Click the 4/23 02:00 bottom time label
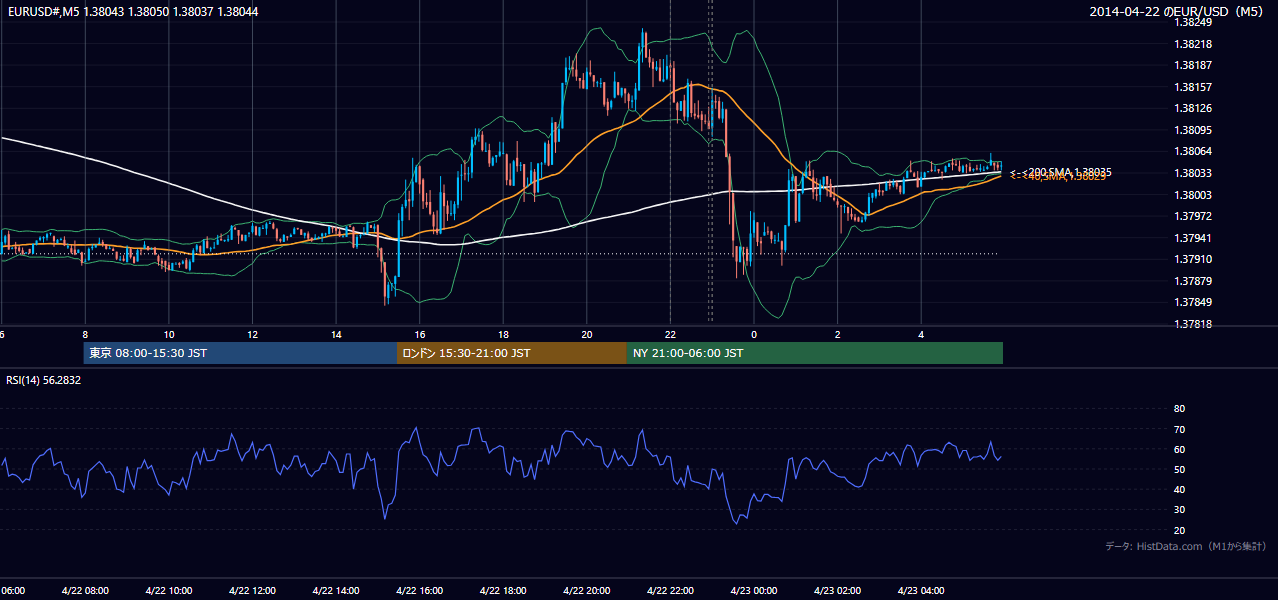The width and height of the screenshot is (1278, 600). tap(838, 590)
